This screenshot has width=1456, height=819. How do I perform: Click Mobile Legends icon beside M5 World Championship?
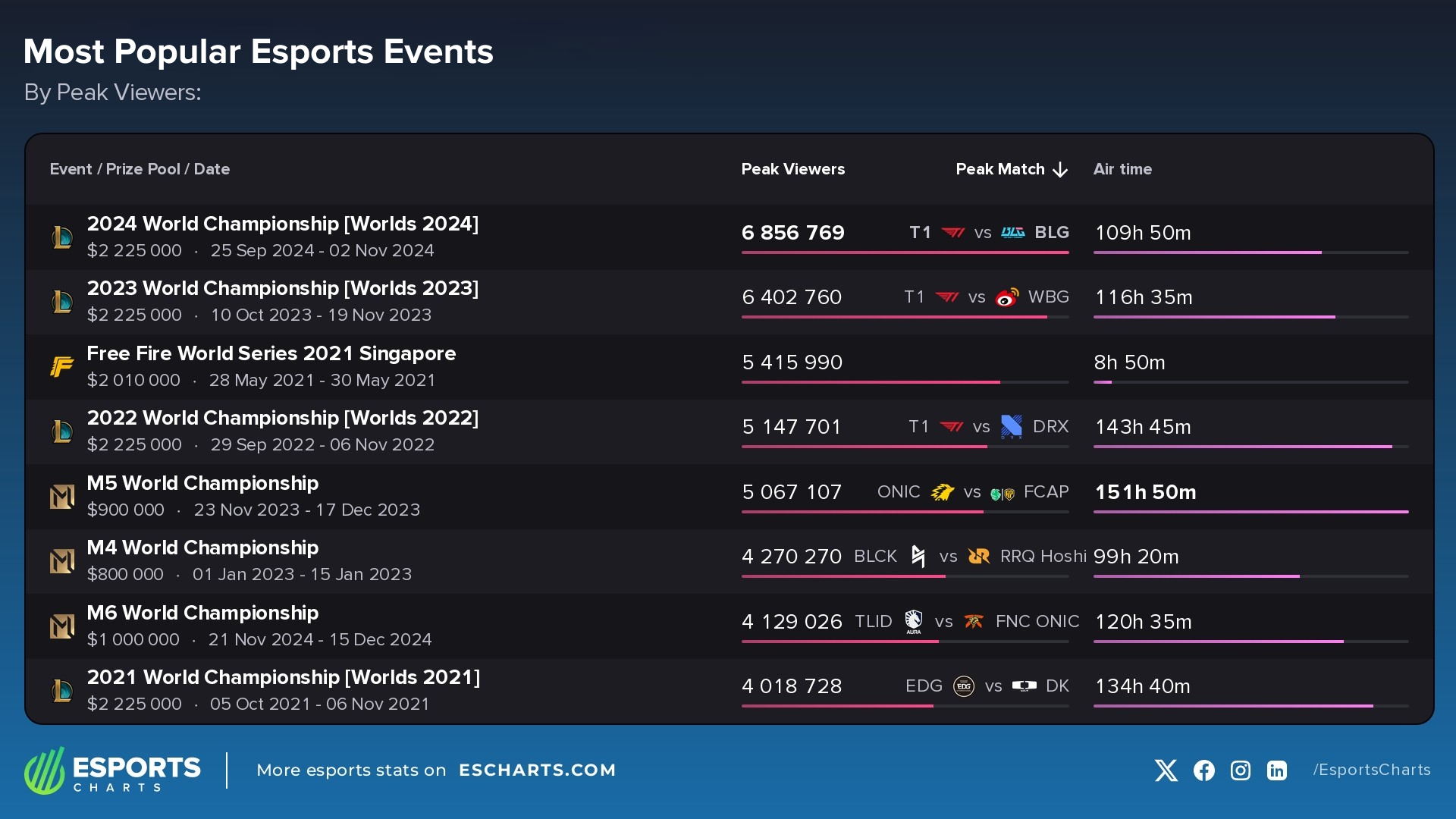61,497
